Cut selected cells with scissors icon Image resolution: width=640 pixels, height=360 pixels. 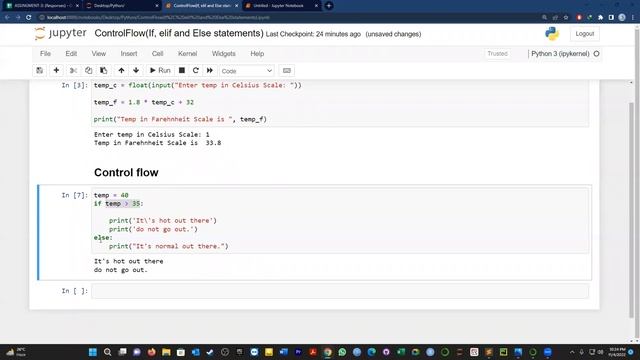pos(73,71)
